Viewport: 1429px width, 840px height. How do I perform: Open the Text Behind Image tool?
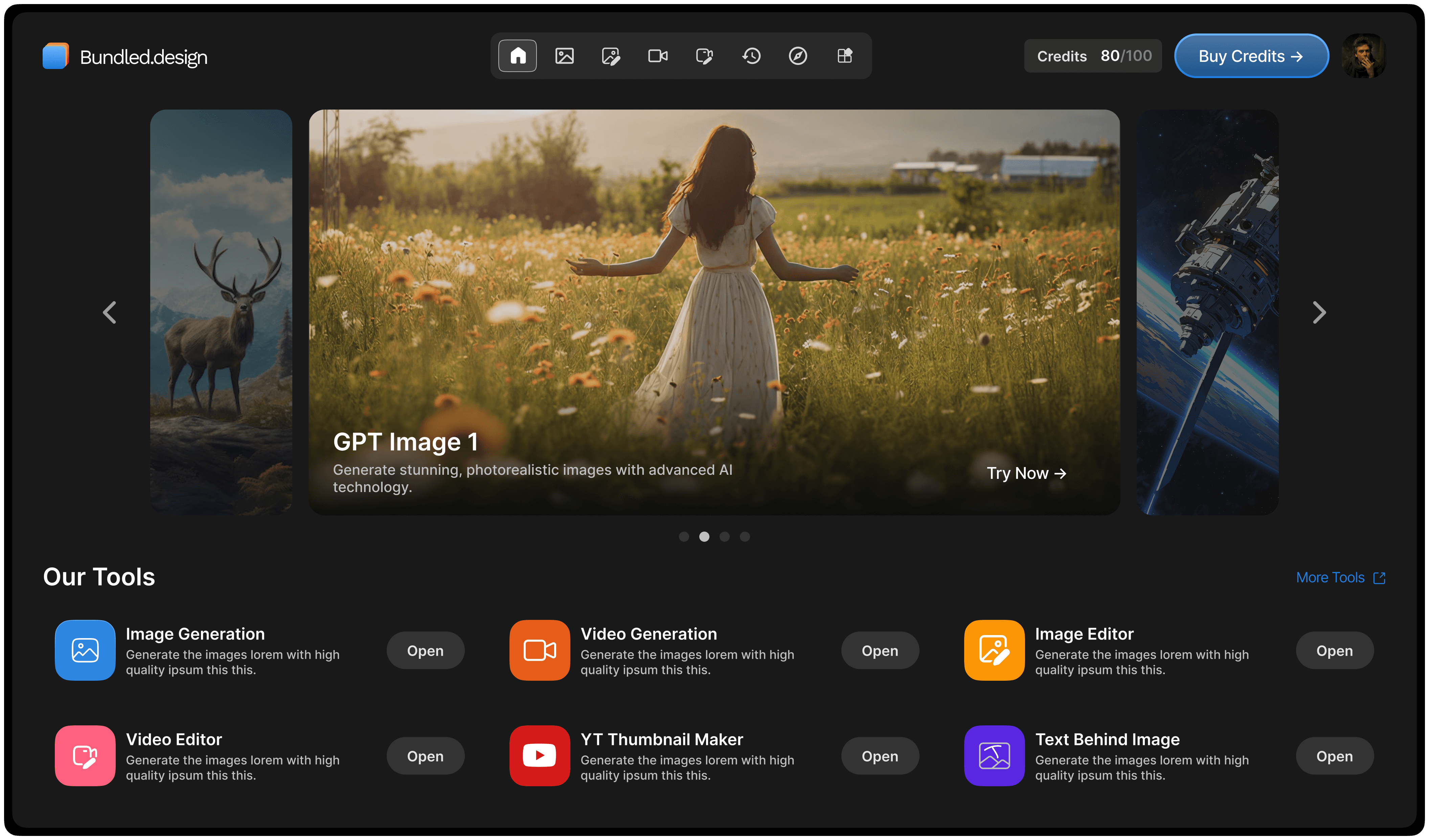click(x=1334, y=756)
